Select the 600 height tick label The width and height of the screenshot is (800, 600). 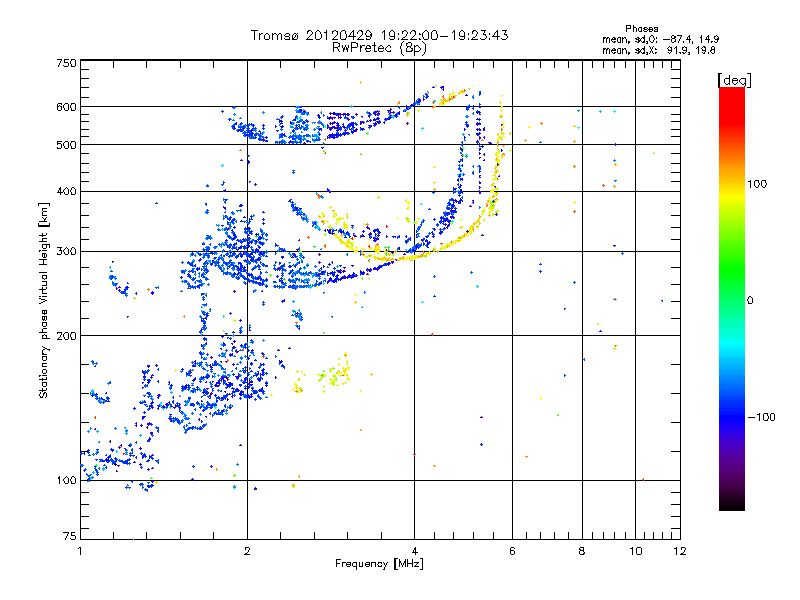tap(66, 107)
